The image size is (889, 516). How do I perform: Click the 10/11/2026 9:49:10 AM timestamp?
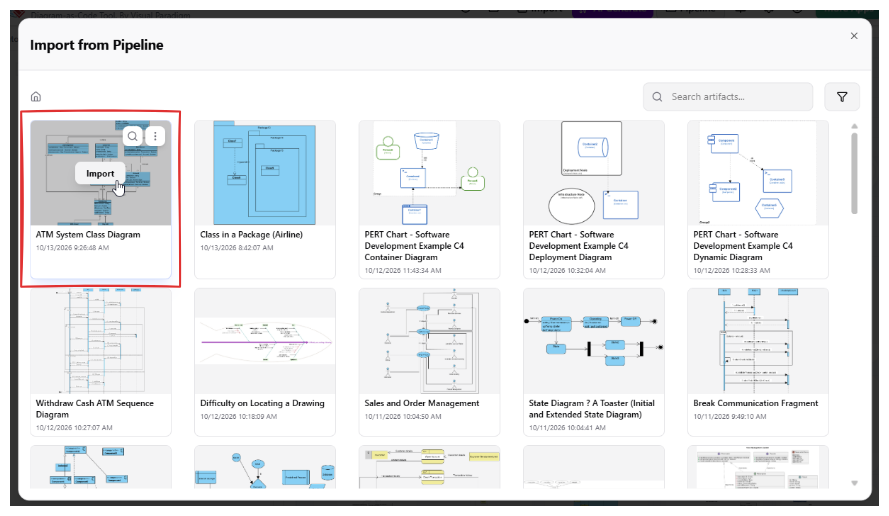coord(730,416)
